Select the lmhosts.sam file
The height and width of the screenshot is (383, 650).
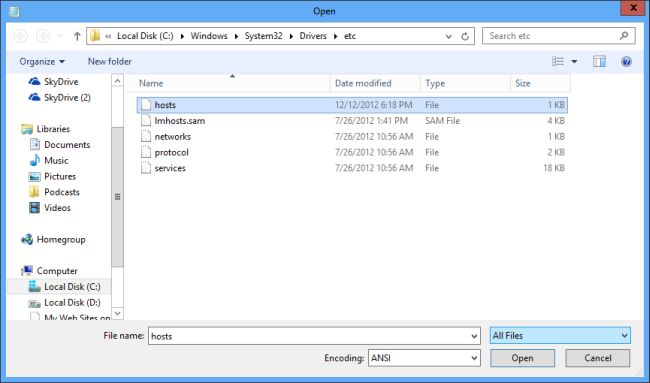pos(352,121)
